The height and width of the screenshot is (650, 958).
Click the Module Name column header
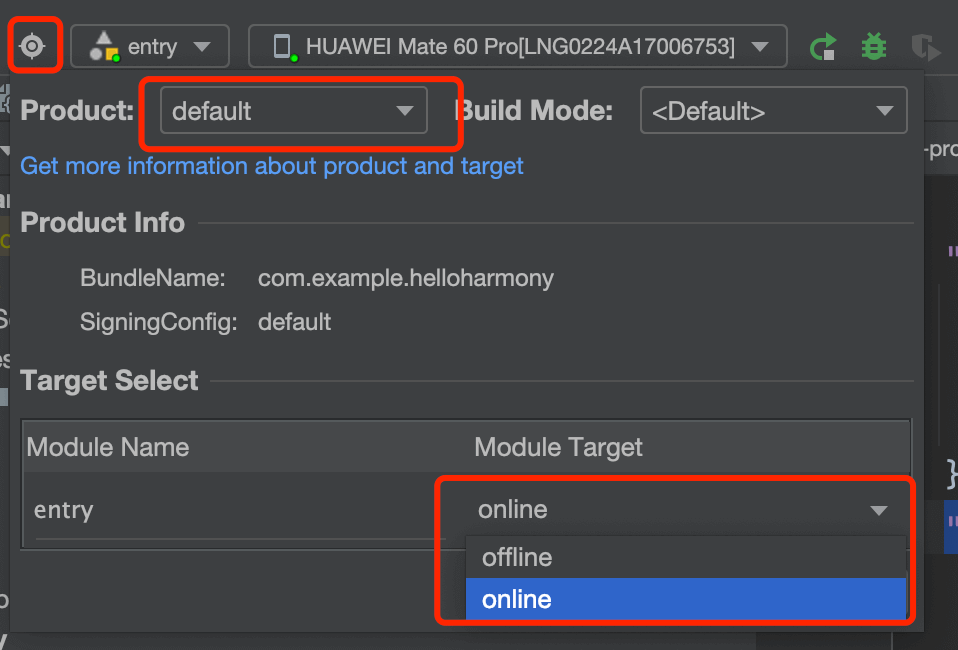click(x=108, y=447)
